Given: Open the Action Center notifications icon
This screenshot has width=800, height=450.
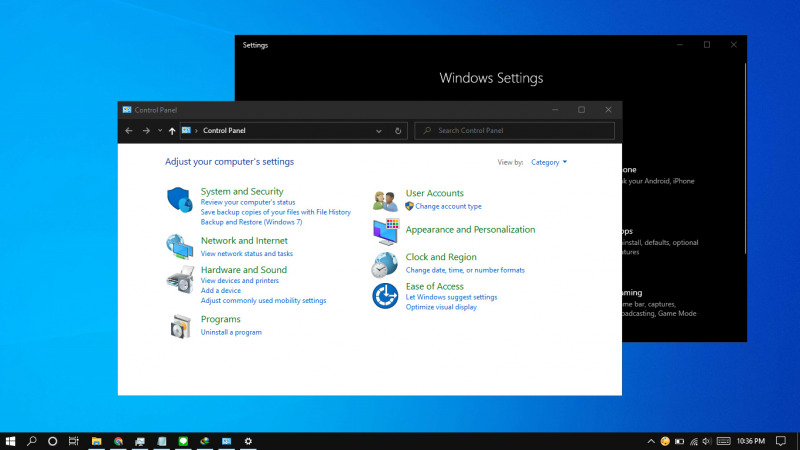Looking at the screenshot, I should point(781,441).
